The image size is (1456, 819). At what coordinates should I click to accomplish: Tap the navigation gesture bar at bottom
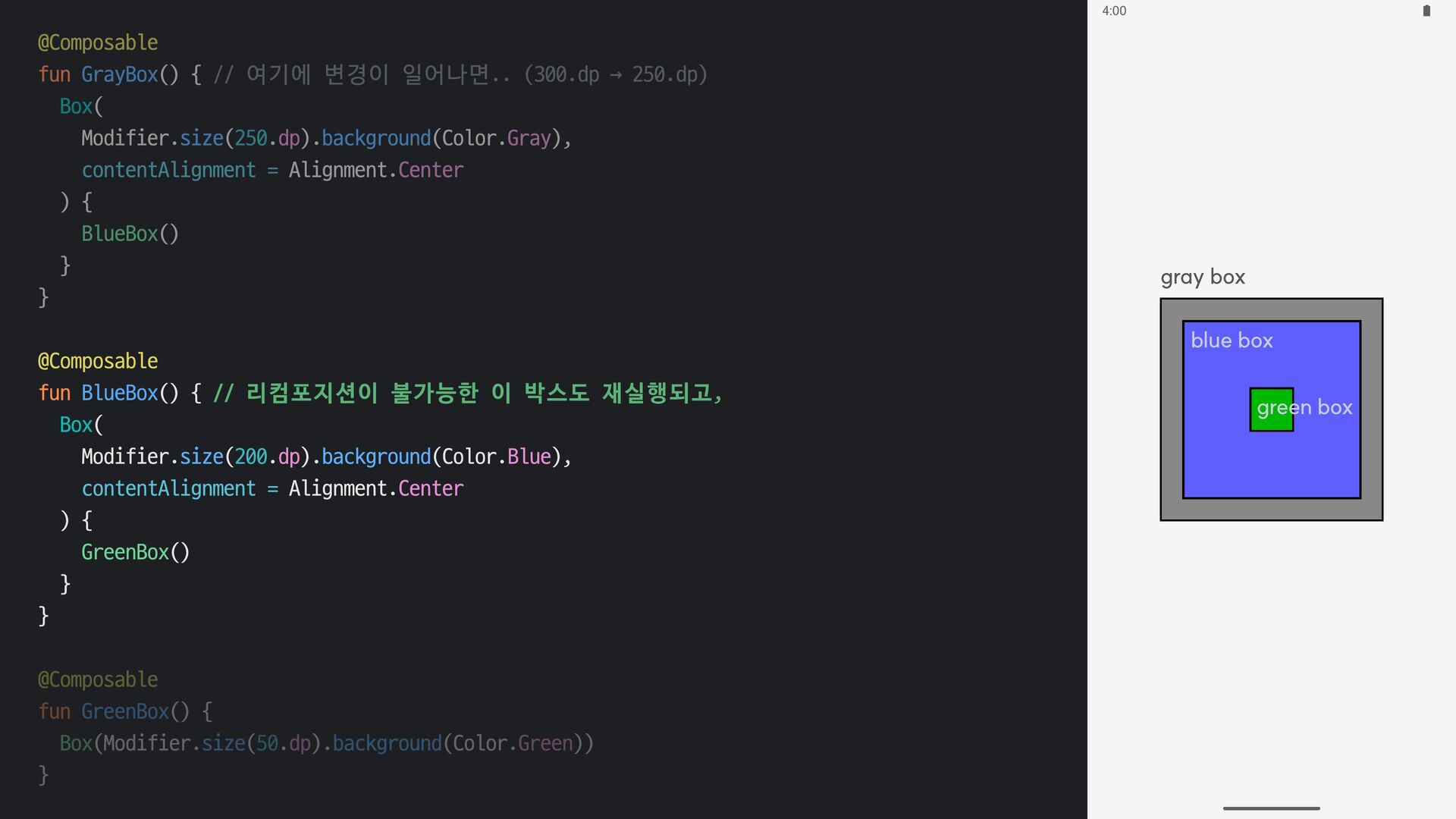[x=1271, y=808]
